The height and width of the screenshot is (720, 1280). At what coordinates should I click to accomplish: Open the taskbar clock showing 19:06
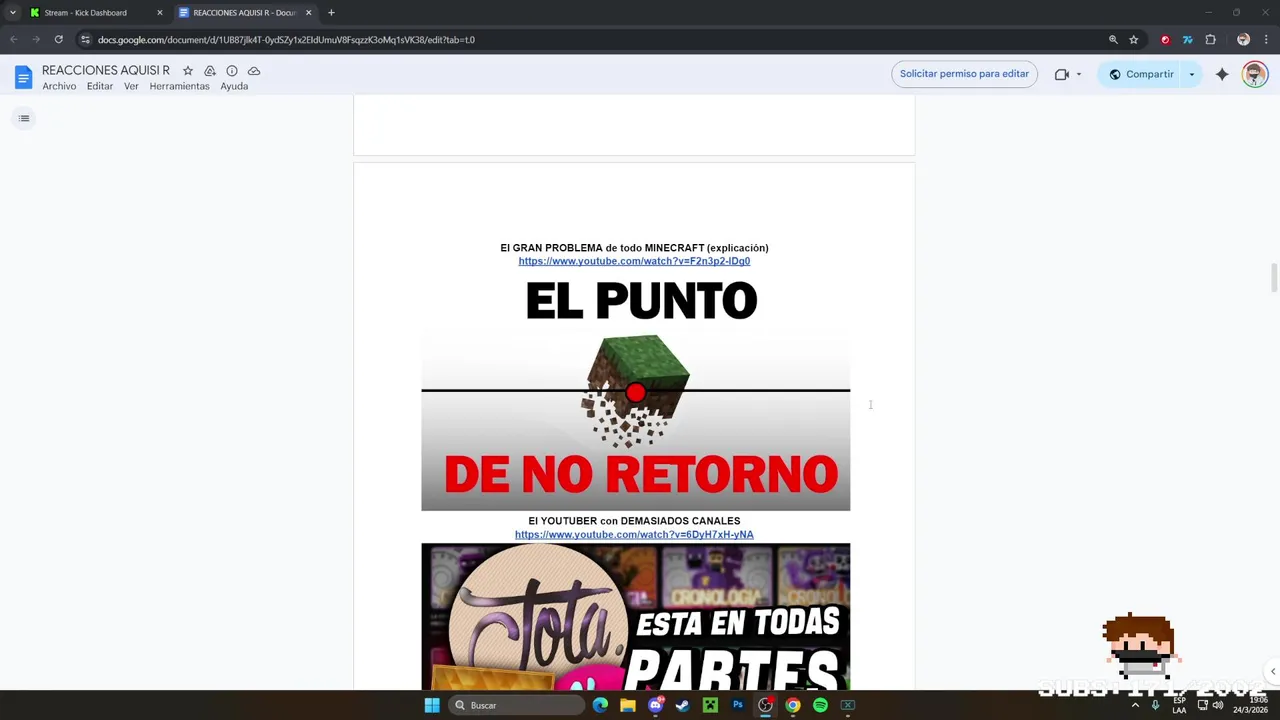(1250, 705)
